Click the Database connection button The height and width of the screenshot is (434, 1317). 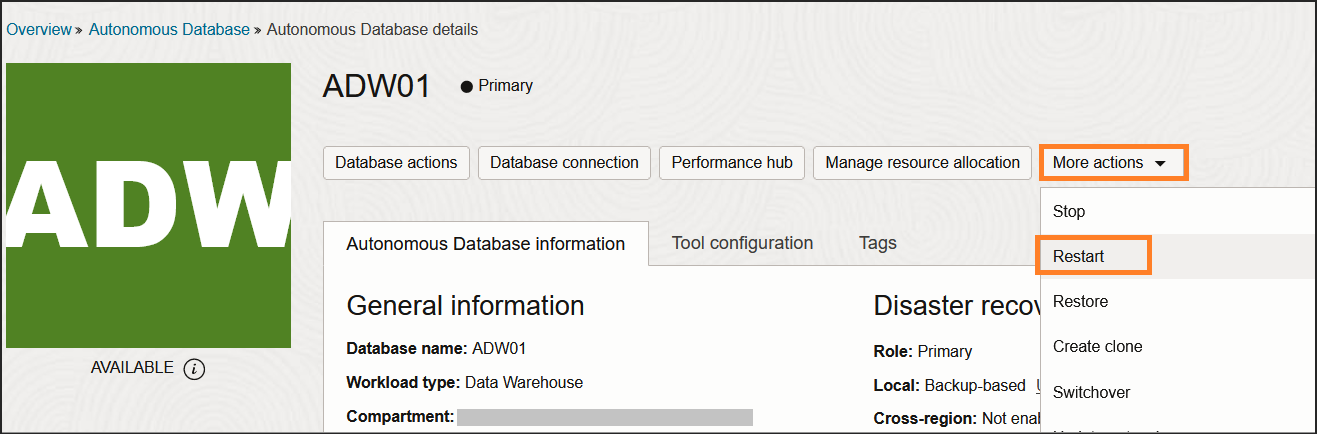pos(564,163)
